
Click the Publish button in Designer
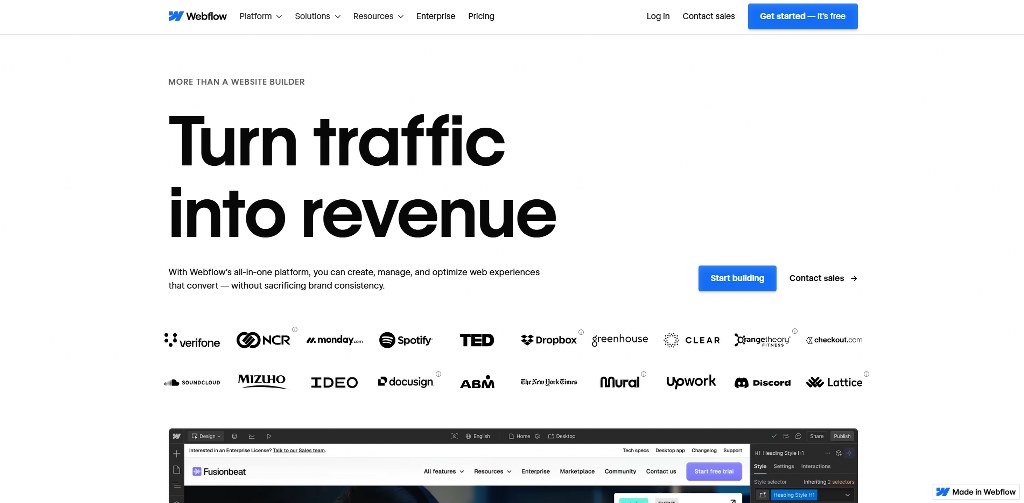click(x=842, y=436)
